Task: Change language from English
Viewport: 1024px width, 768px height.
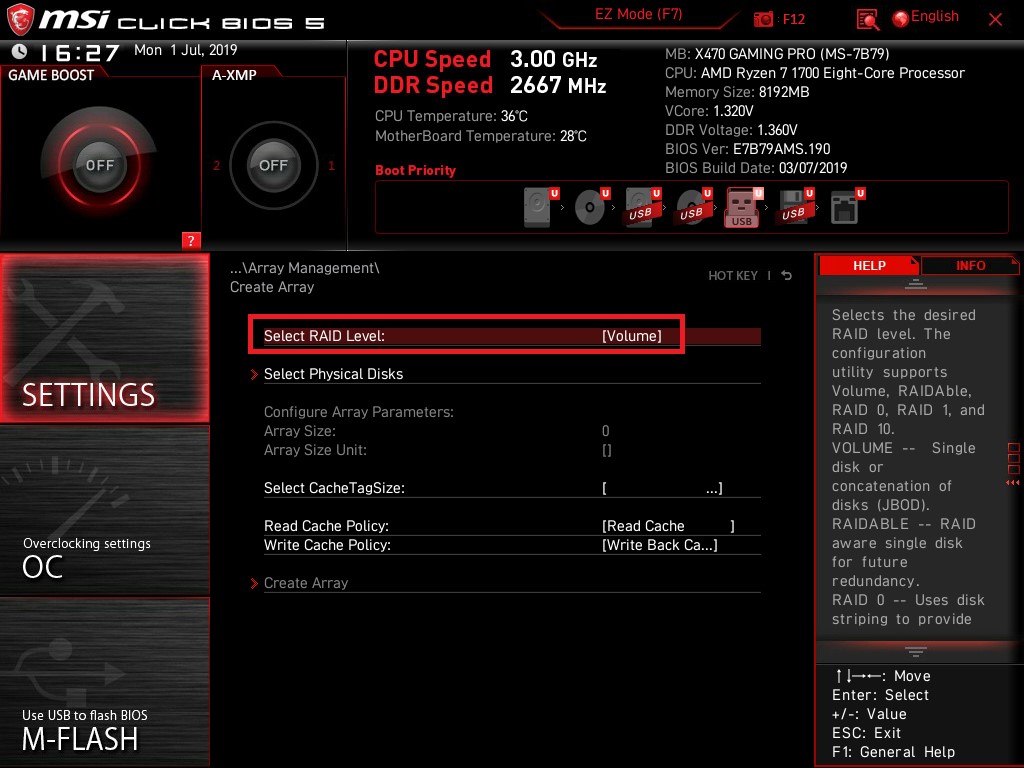Action: (x=925, y=17)
